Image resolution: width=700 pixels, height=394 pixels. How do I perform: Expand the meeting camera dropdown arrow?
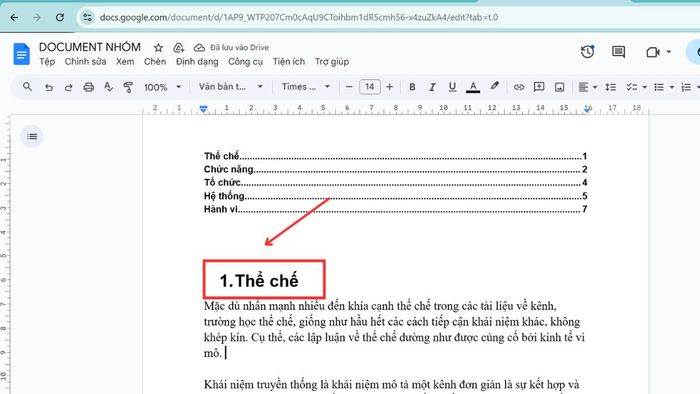click(x=669, y=52)
